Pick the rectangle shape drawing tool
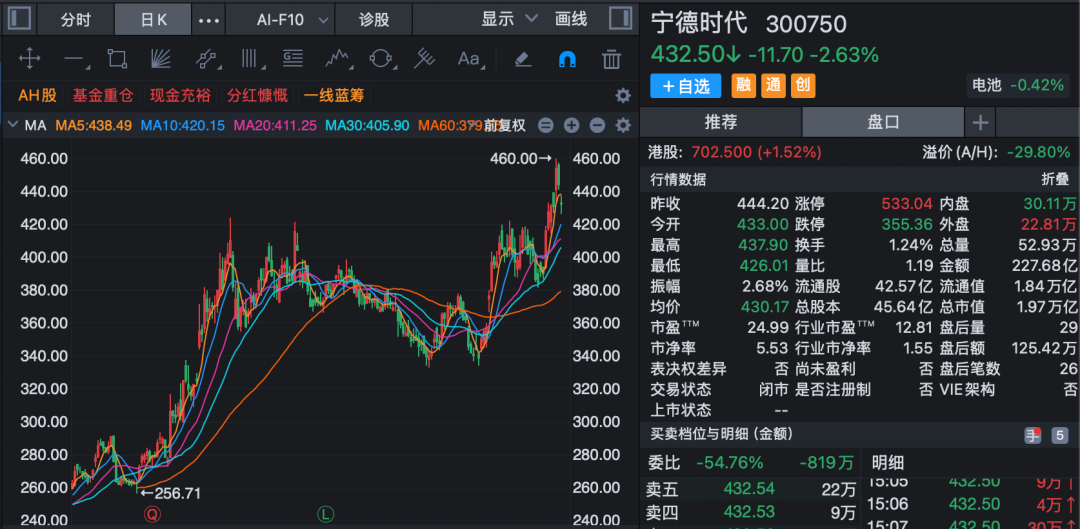This screenshot has width=1080, height=529. (x=117, y=59)
